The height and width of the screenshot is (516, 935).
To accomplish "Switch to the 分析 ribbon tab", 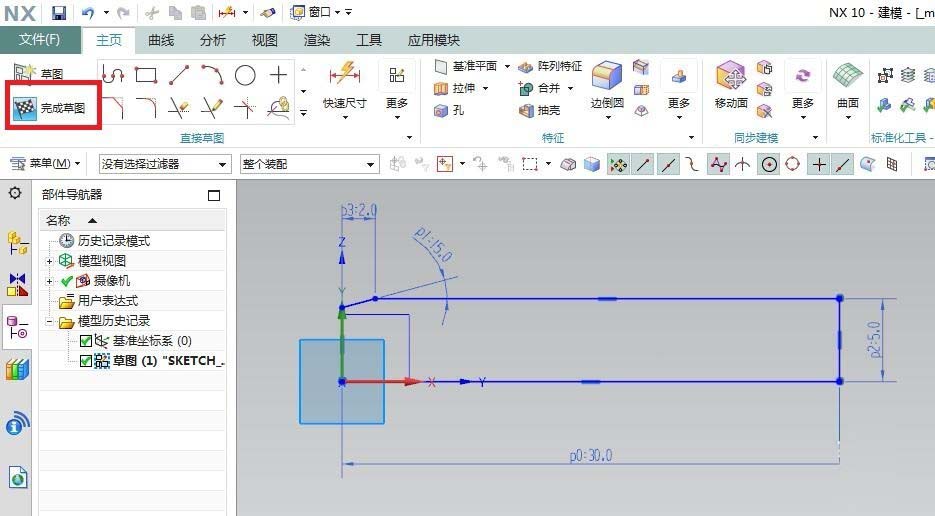I will (213, 40).
